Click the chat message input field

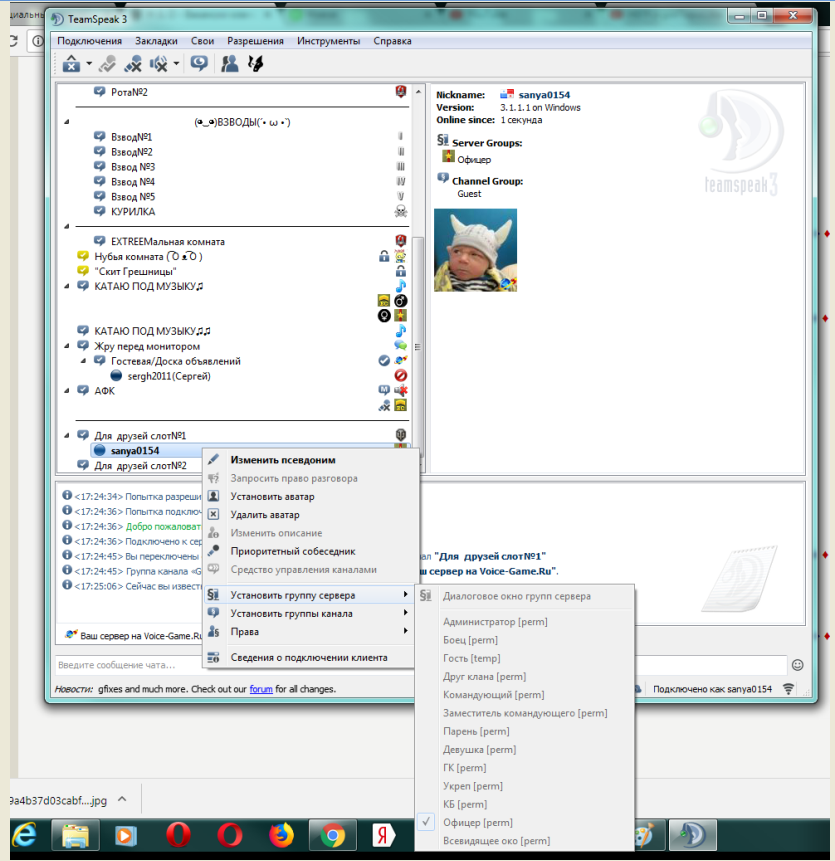click(x=421, y=665)
